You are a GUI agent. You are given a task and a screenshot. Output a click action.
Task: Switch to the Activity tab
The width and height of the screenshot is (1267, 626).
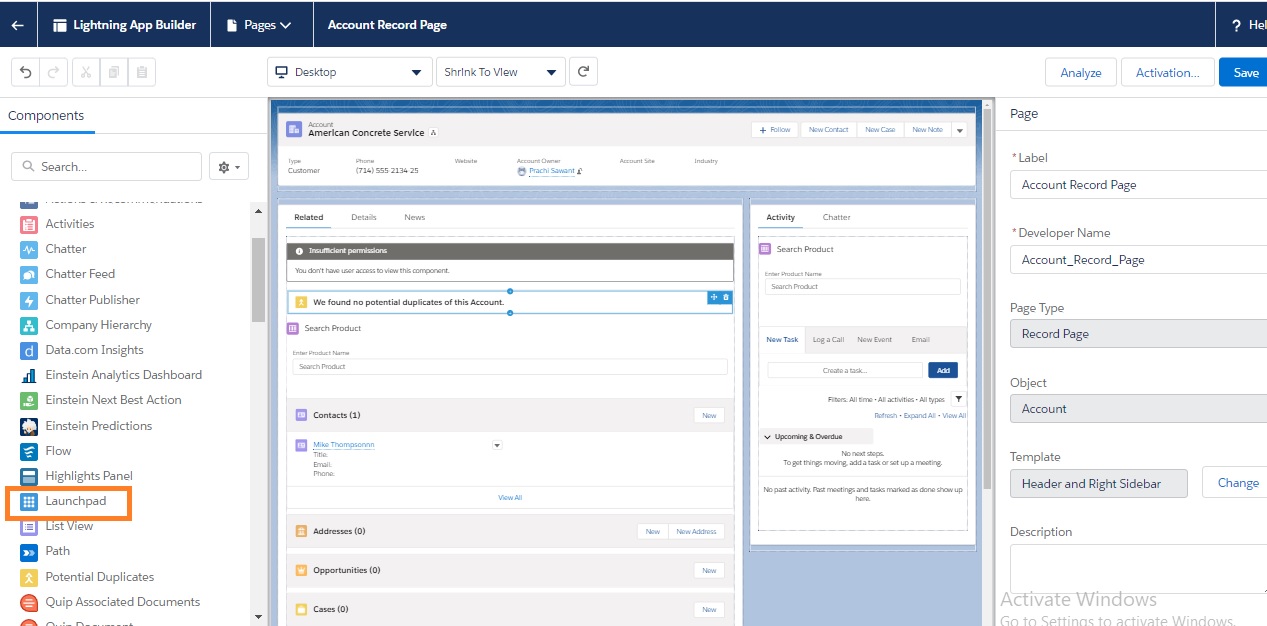[x=780, y=217]
